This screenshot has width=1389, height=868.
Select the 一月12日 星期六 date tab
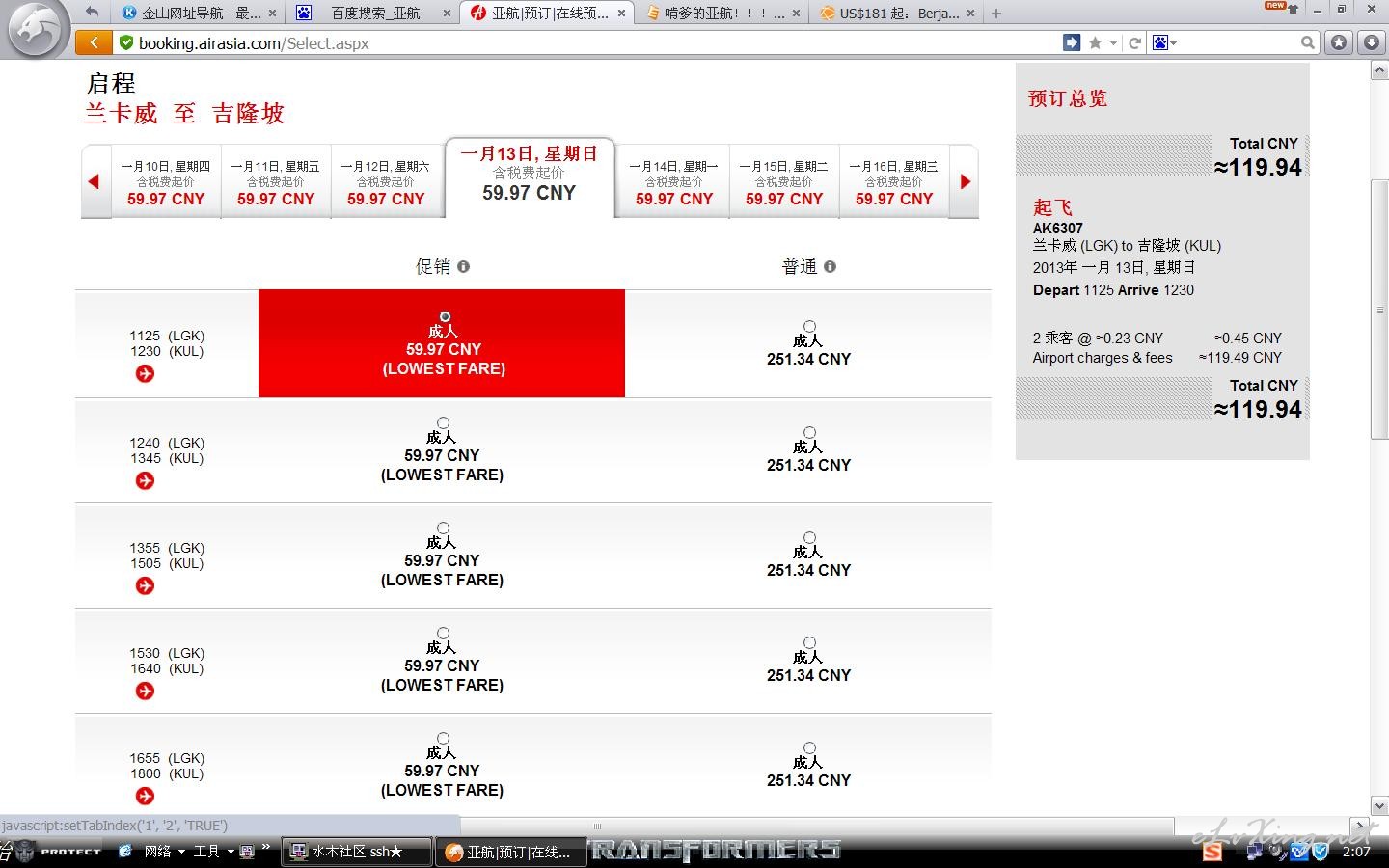pos(386,181)
